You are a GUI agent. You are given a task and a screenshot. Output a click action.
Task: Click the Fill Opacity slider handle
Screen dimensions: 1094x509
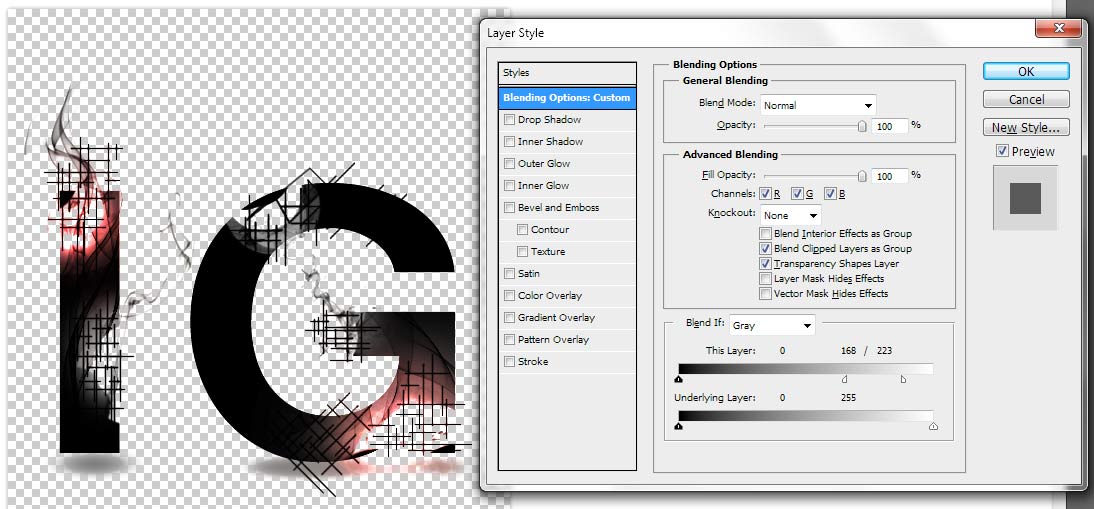click(x=862, y=176)
